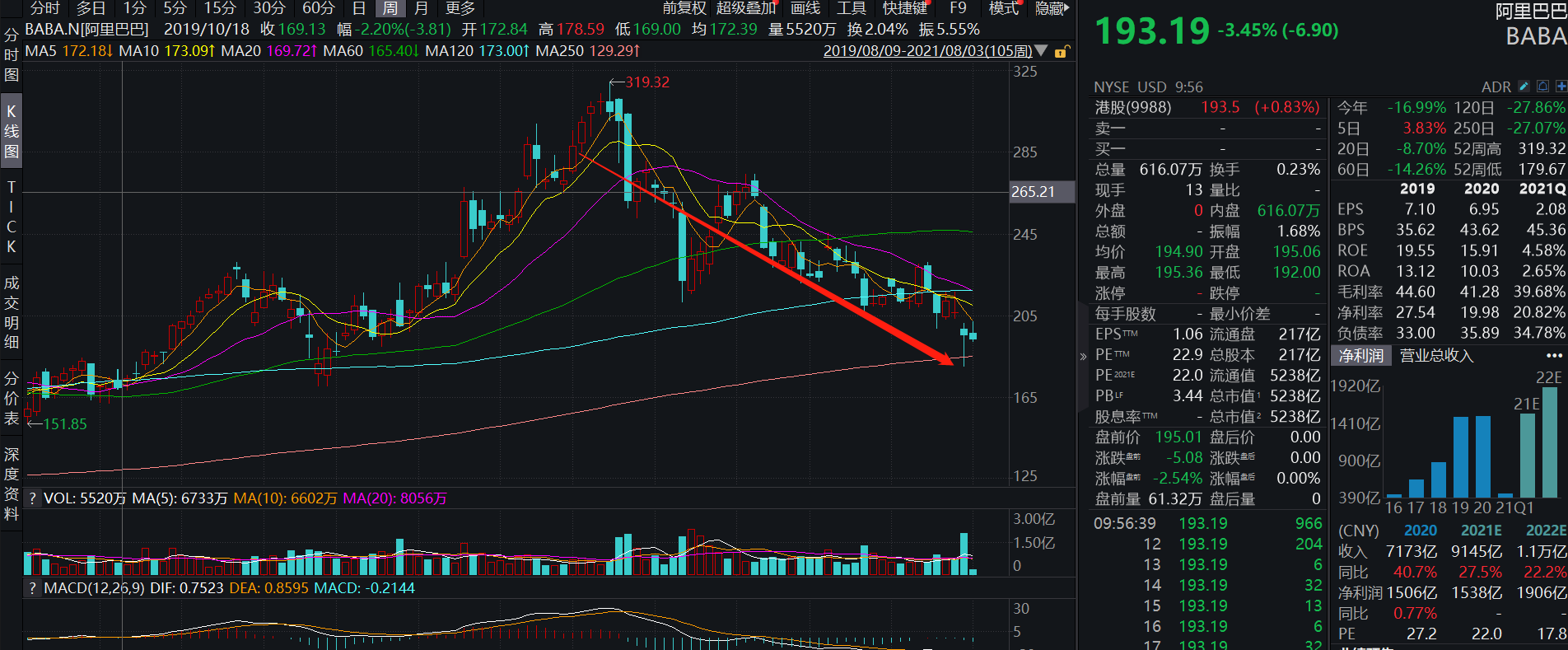Image resolution: width=1568 pixels, height=650 pixels.
Task: Toggle 前复权 price adjustment mode
Action: click(x=684, y=8)
